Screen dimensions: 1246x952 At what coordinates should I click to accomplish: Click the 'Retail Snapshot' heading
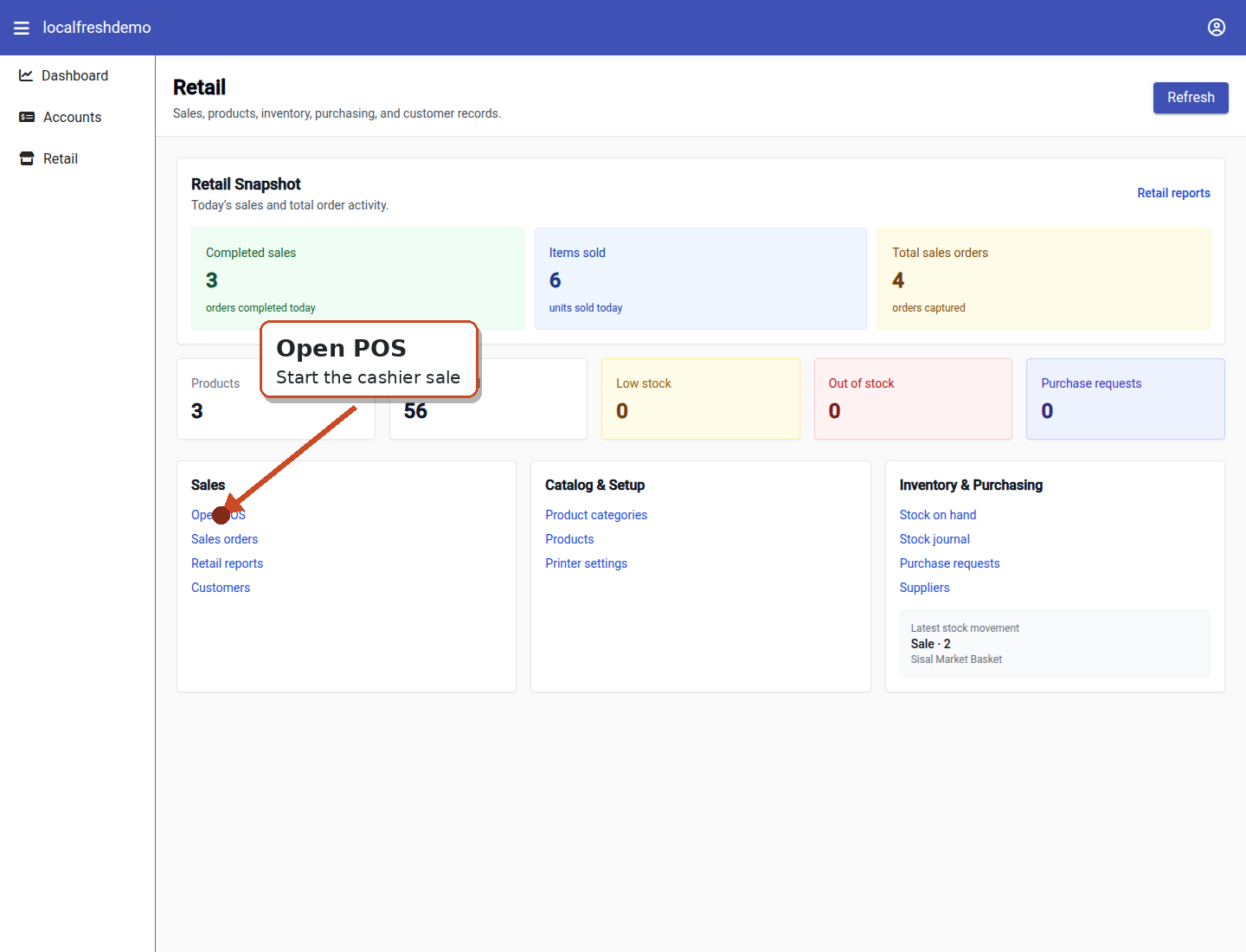[246, 184]
